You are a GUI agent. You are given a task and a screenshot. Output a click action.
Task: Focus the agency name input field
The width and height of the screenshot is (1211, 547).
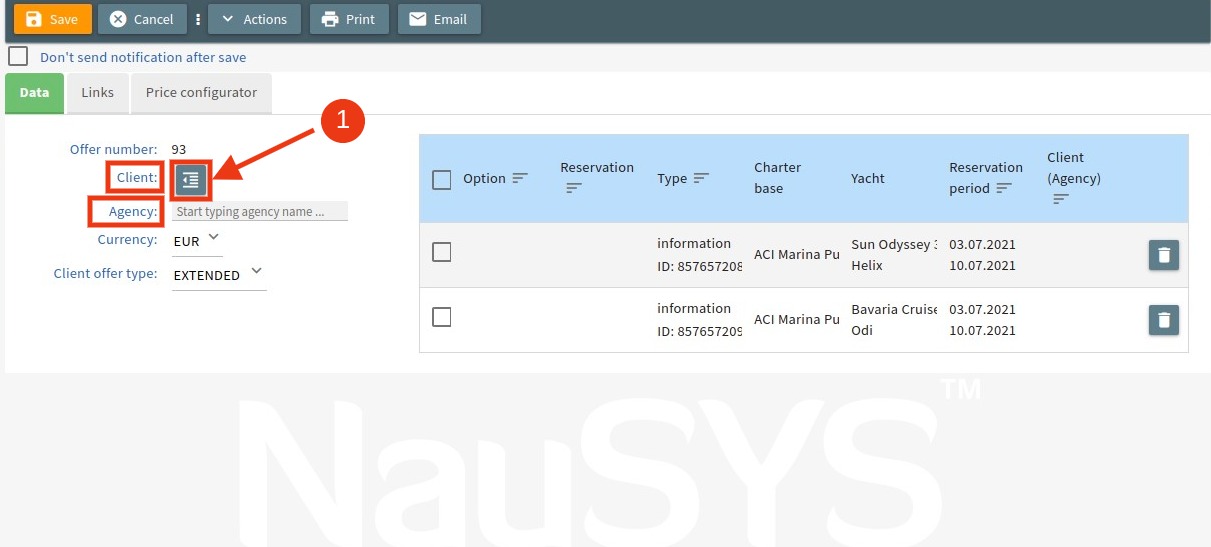[260, 212]
